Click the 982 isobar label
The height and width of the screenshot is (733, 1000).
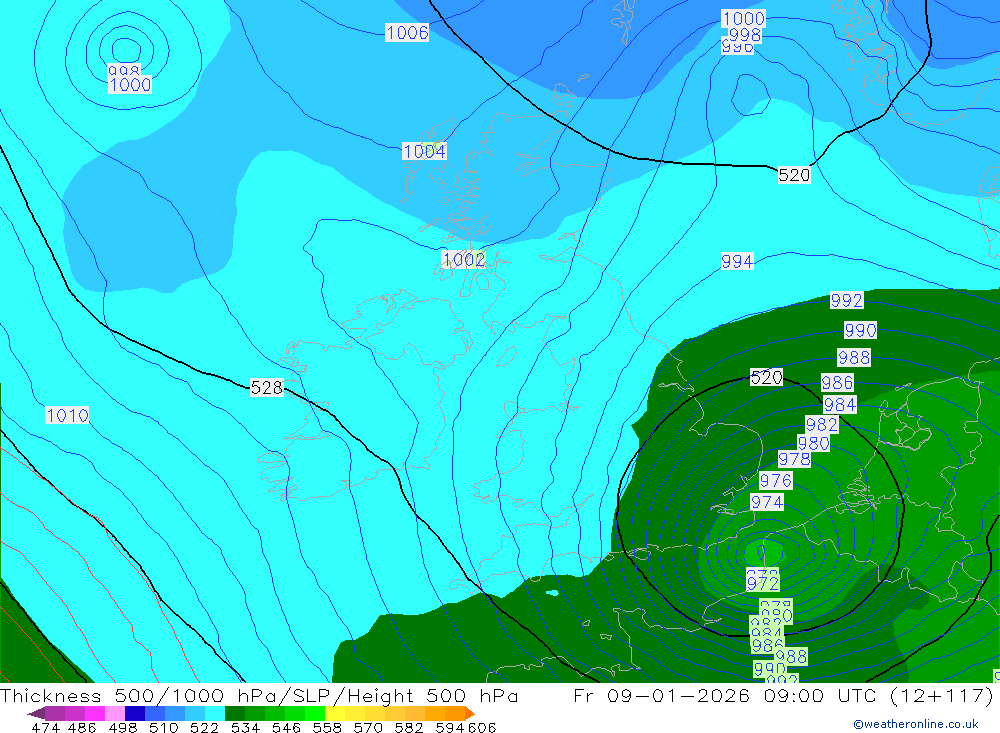821,424
